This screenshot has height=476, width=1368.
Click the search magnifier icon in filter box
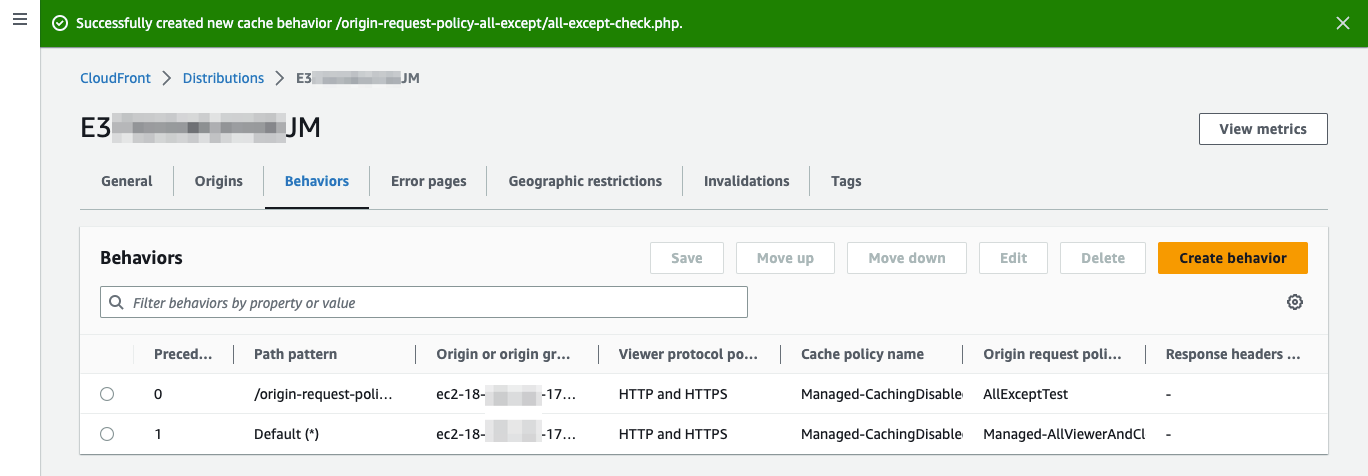click(x=117, y=302)
